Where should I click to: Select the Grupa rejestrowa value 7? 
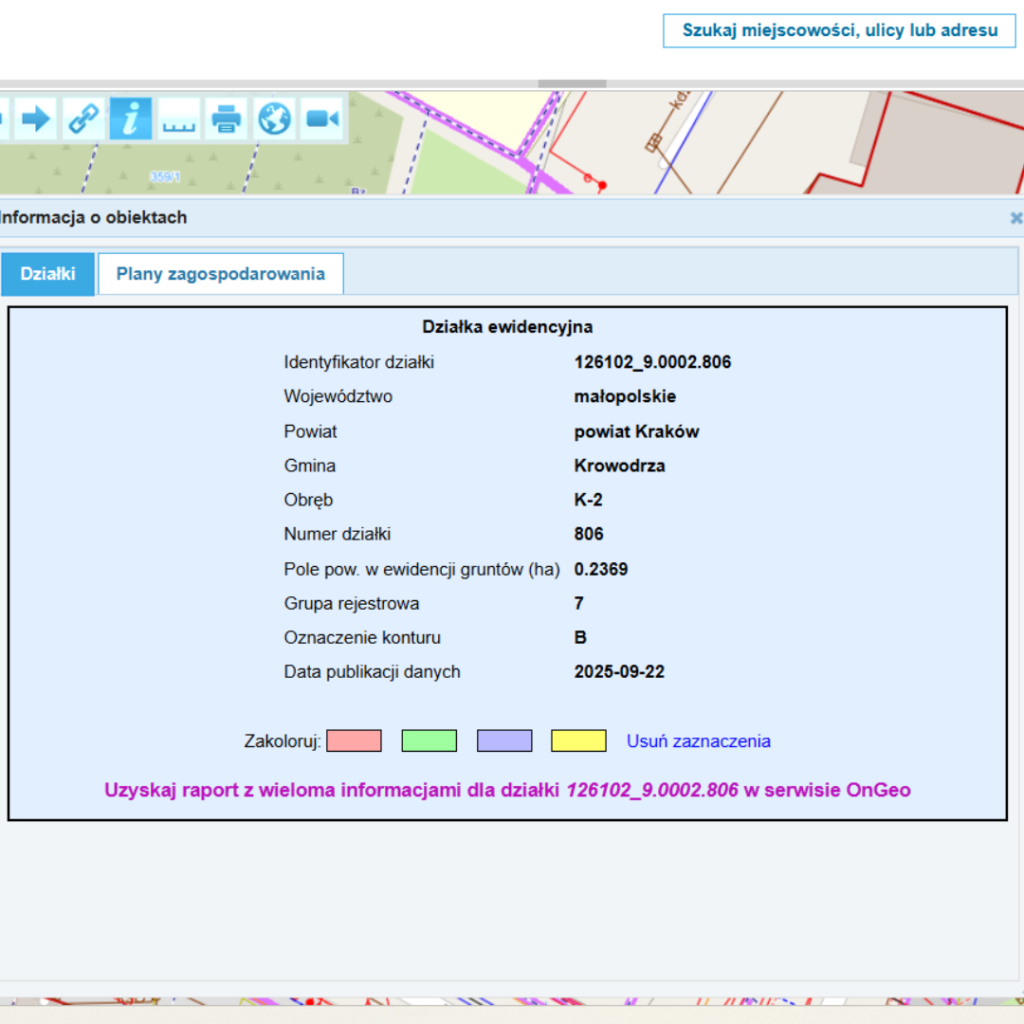579,603
